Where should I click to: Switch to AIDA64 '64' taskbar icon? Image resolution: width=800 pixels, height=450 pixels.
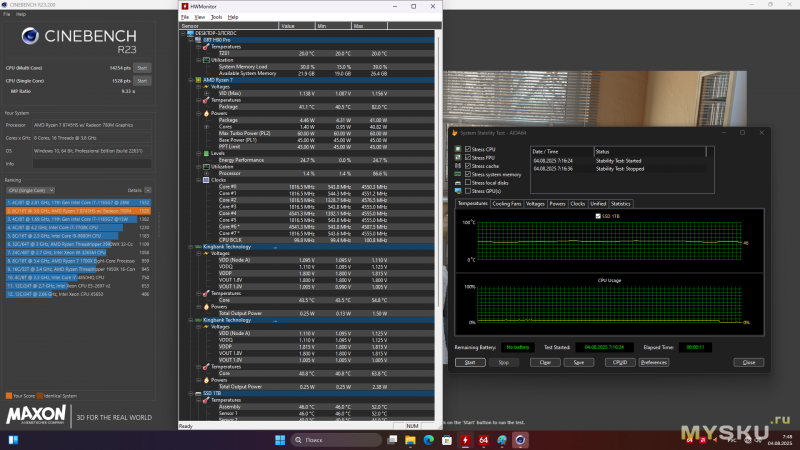[484, 440]
